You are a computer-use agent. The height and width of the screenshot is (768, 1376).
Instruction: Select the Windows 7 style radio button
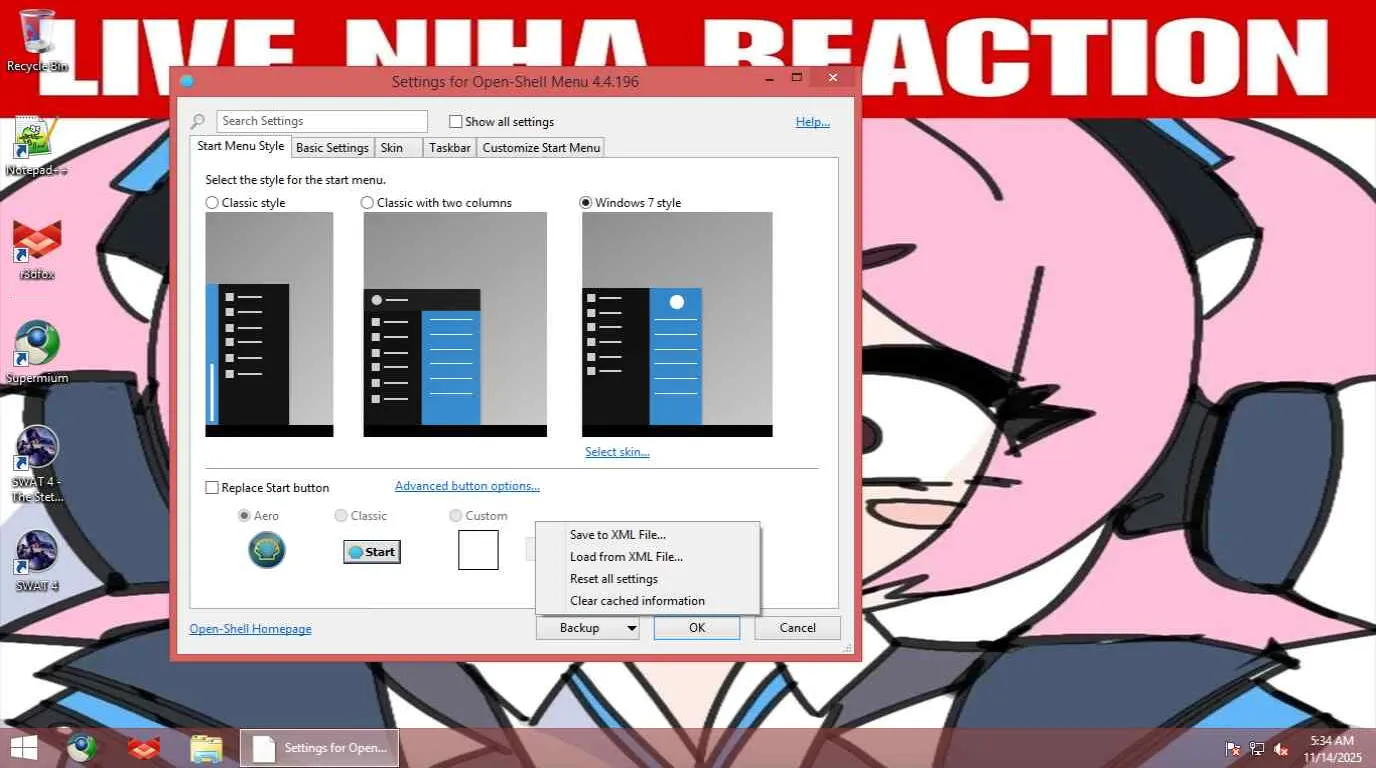586,203
